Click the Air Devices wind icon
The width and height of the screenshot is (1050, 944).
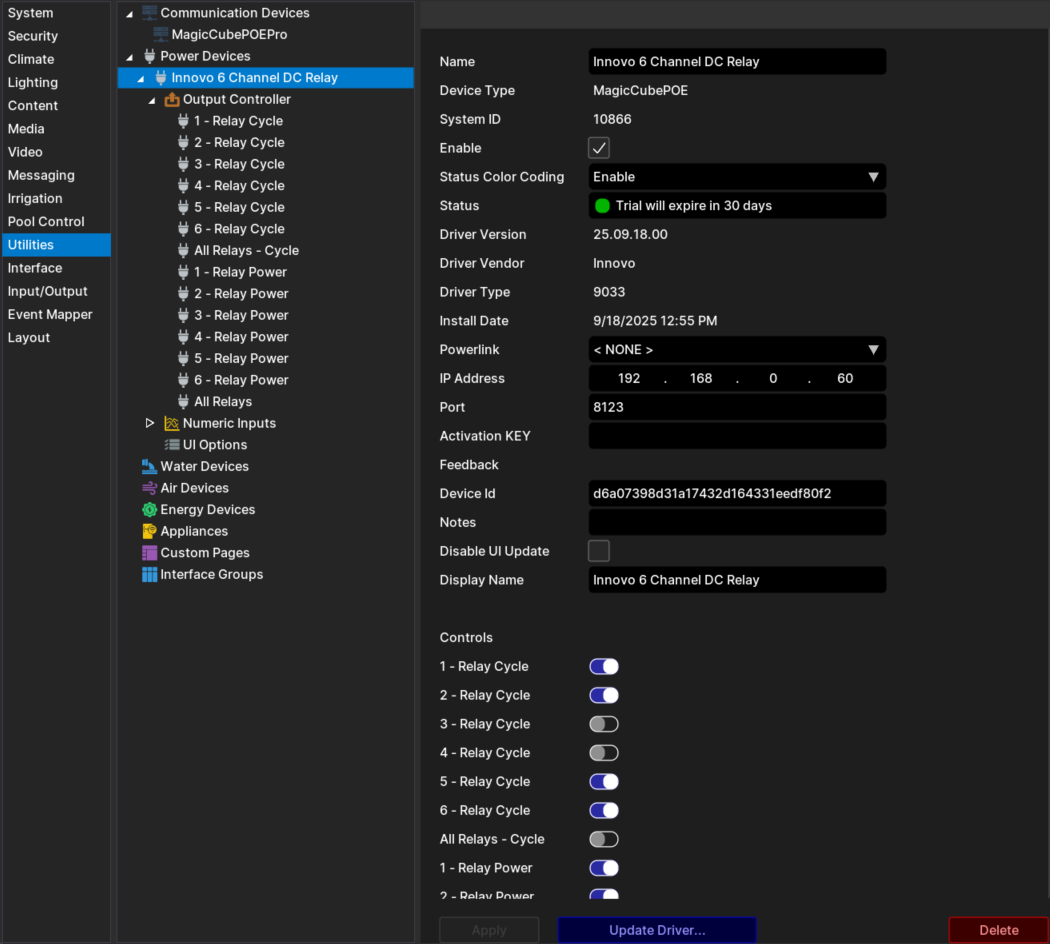tap(149, 488)
